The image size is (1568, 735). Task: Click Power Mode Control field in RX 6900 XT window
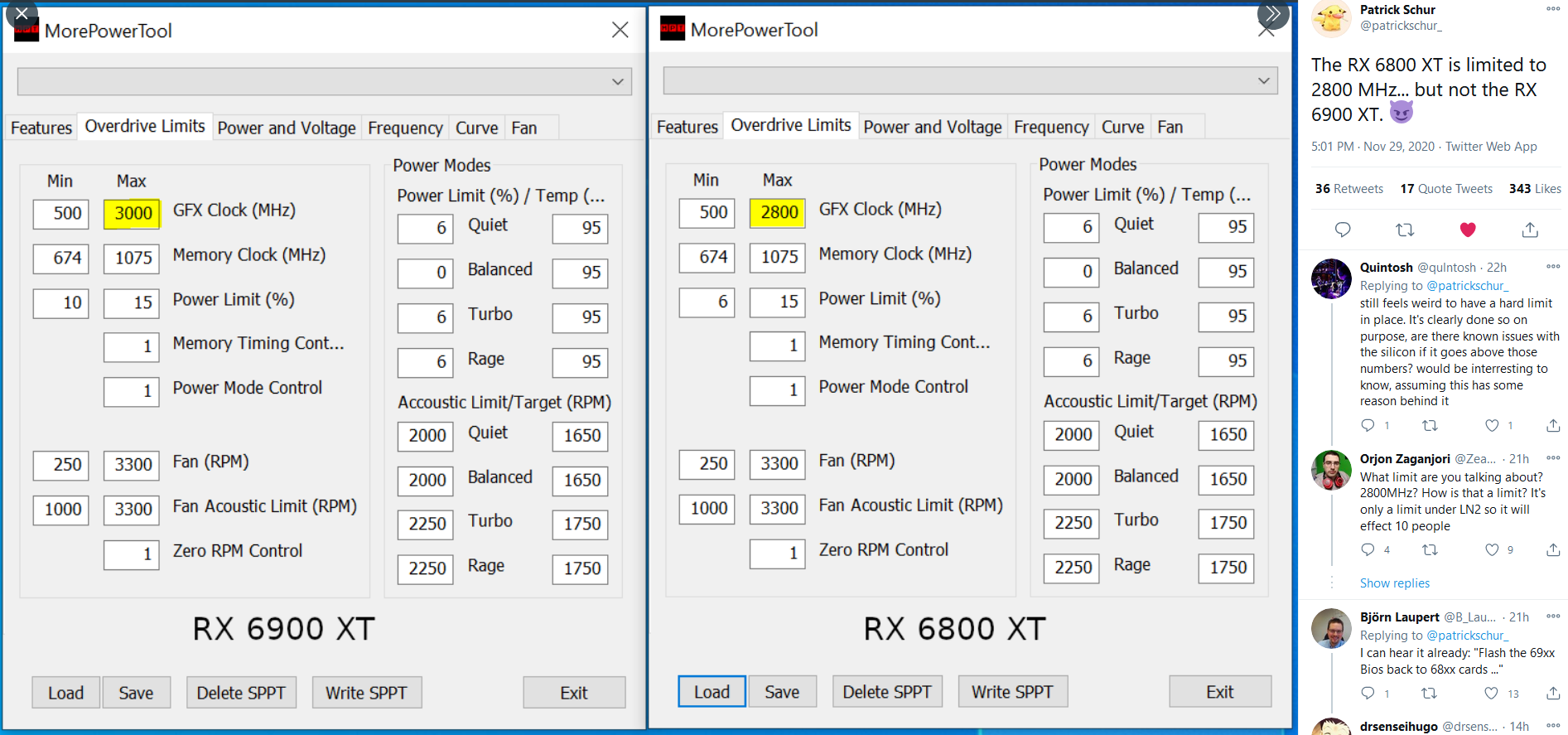[132, 392]
